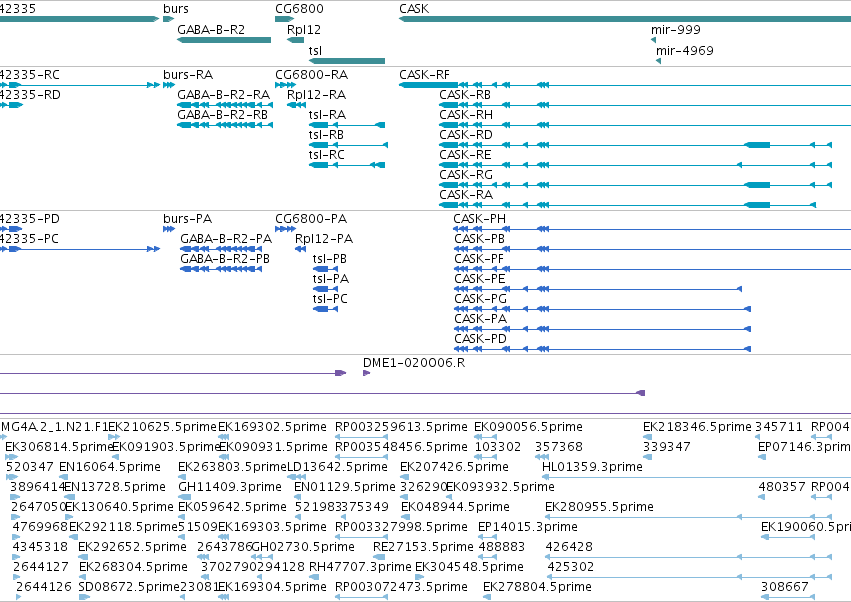The width and height of the screenshot is (851, 602).
Task: Click the 488883 EST label
Action: tap(502, 547)
